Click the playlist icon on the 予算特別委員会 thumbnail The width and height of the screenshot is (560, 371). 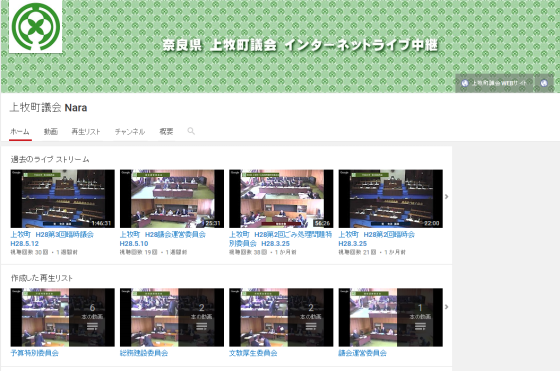92,326
